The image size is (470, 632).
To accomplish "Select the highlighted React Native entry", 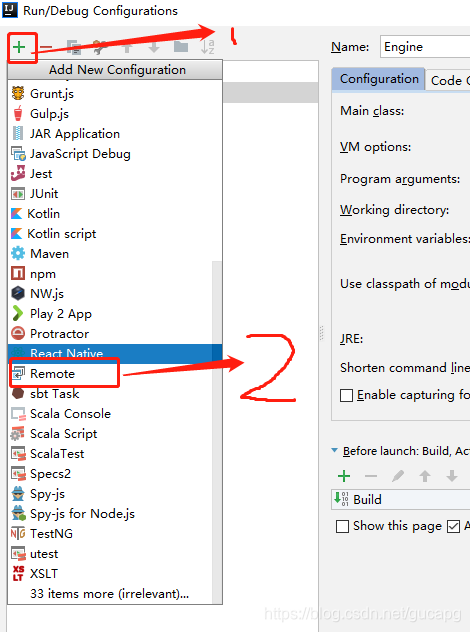I will tap(115, 353).
